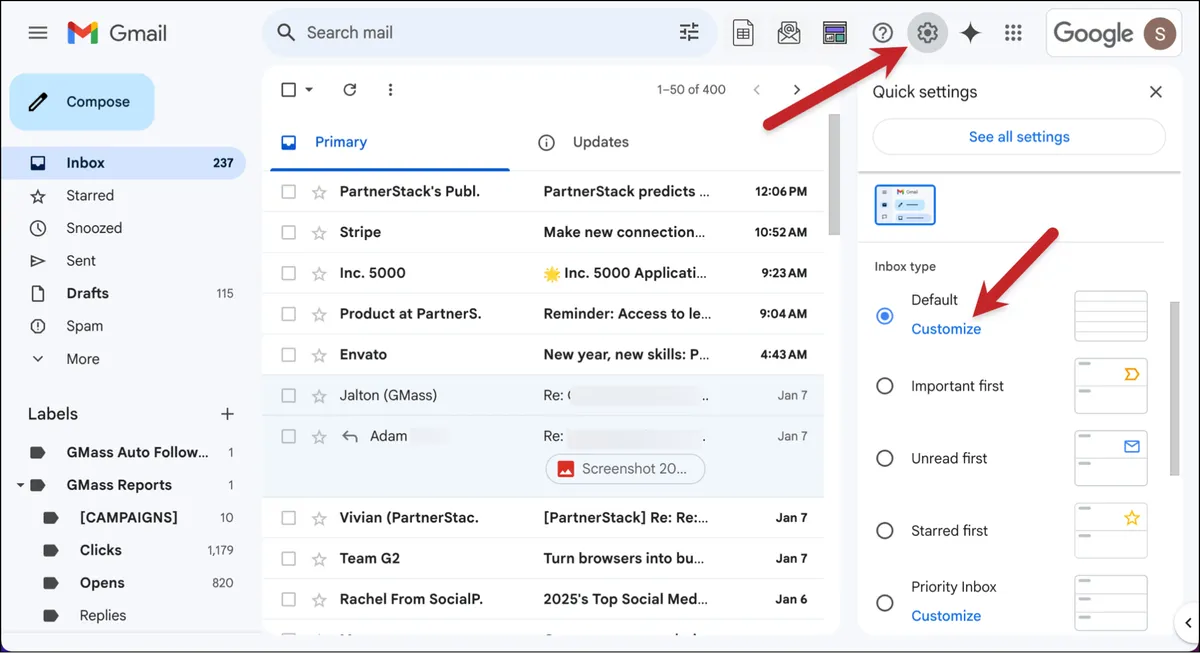The width and height of the screenshot is (1200, 653).
Task: Choose Default inbox type radio button
Action: tap(884, 316)
